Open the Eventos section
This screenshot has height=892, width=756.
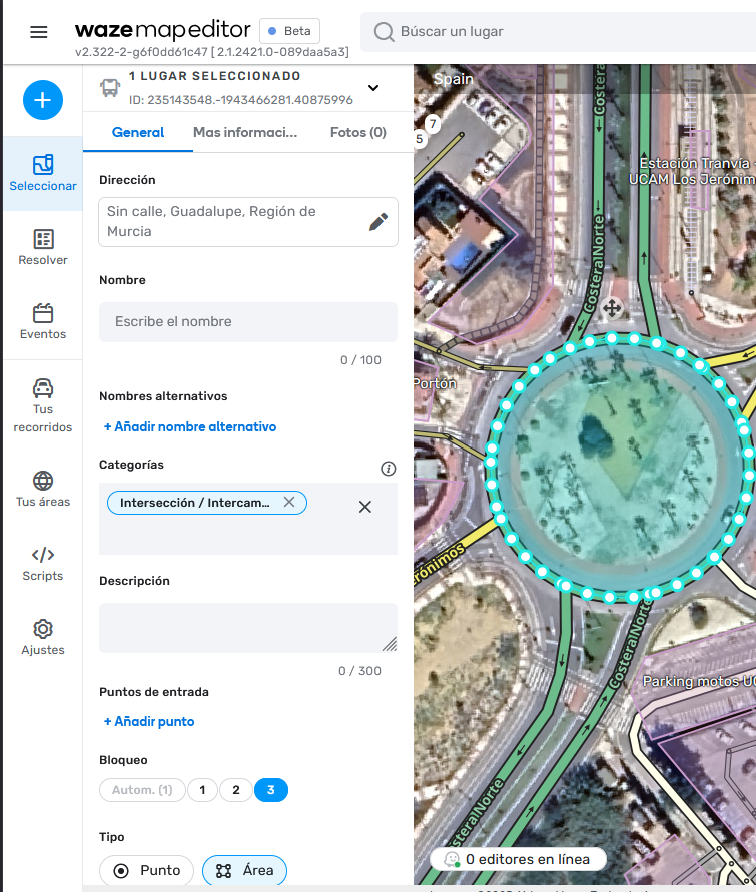click(x=43, y=322)
